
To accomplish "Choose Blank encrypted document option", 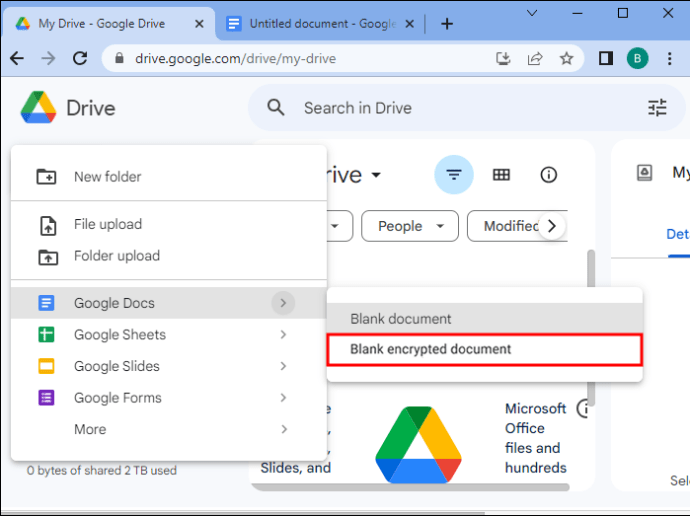I will click(x=484, y=349).
